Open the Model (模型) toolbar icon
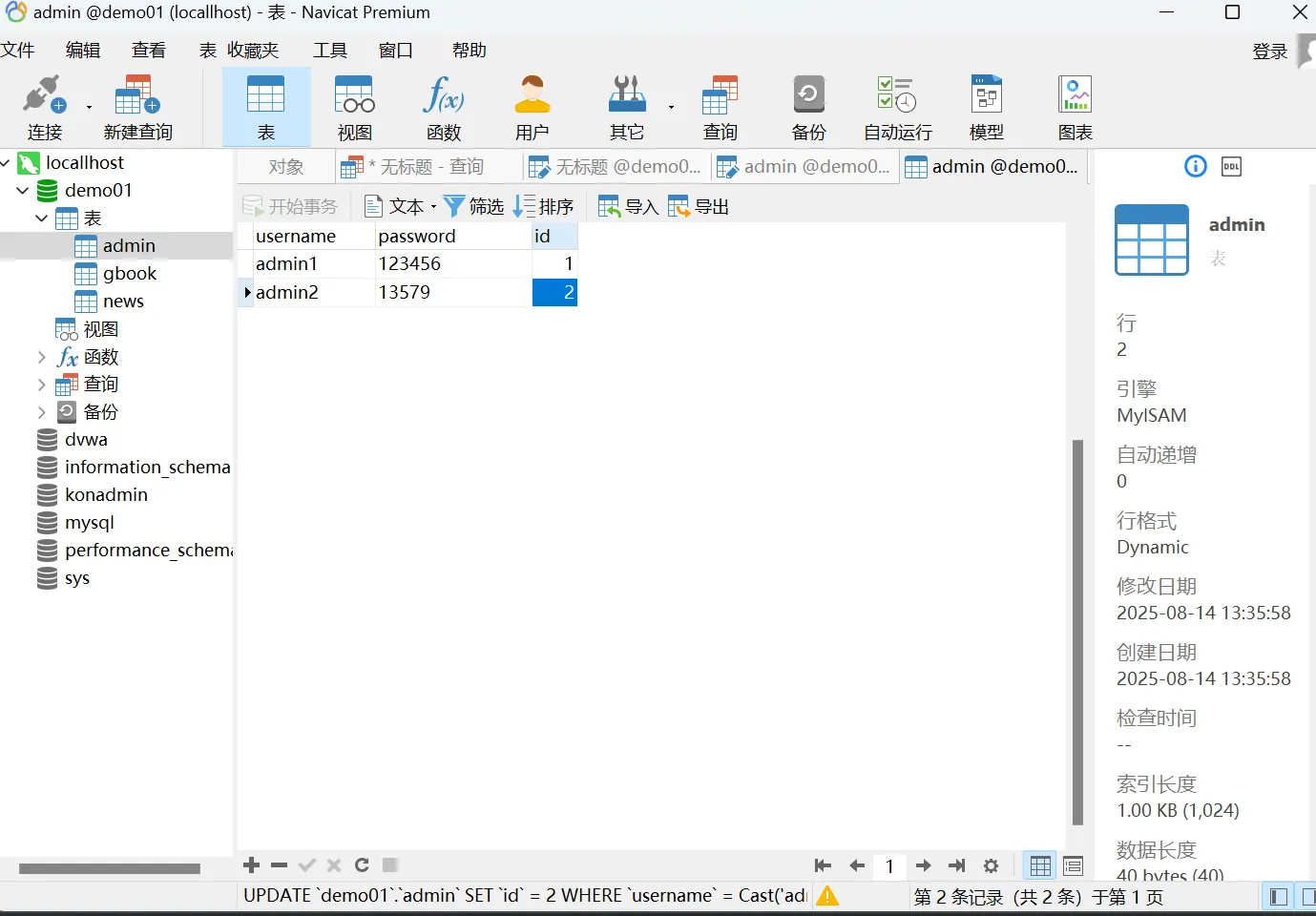 pos(986,107)
